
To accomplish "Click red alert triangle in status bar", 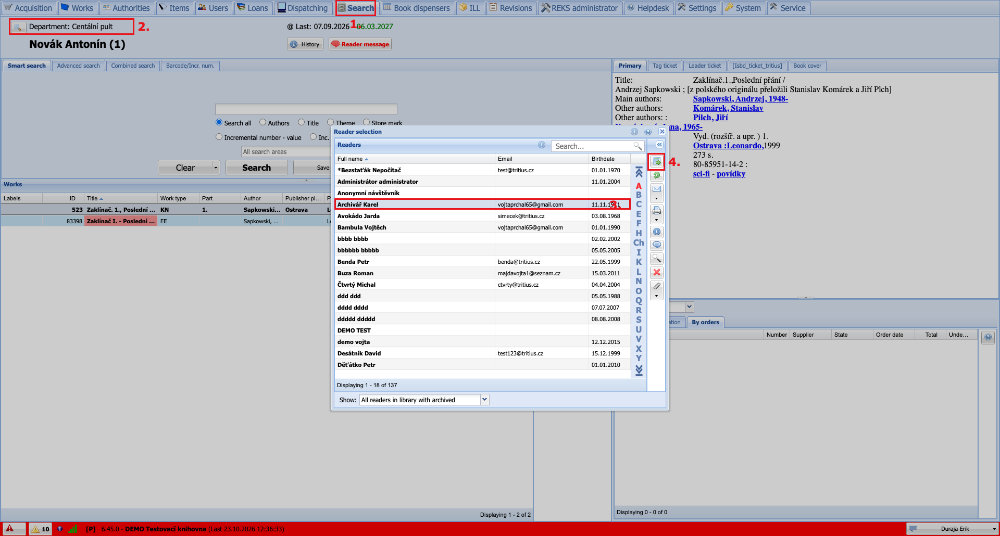I will point(11,529).
